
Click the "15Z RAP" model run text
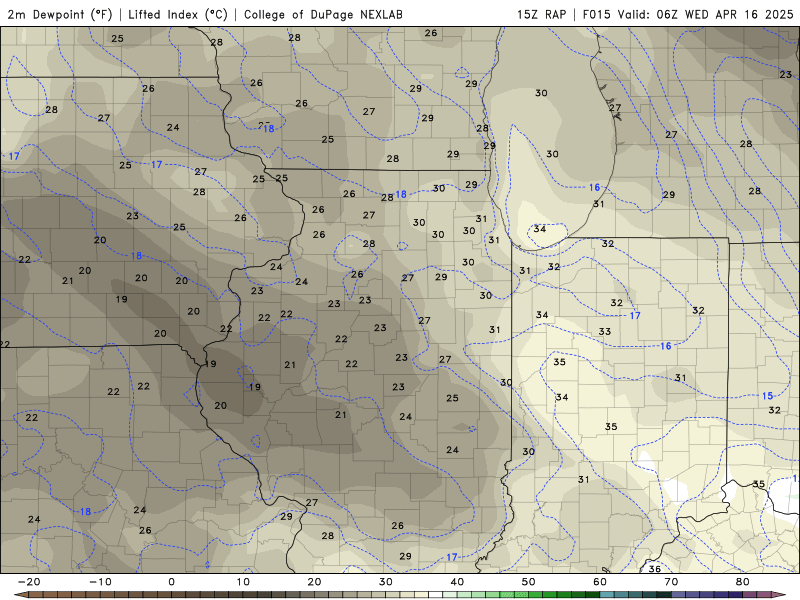[541, 14]
